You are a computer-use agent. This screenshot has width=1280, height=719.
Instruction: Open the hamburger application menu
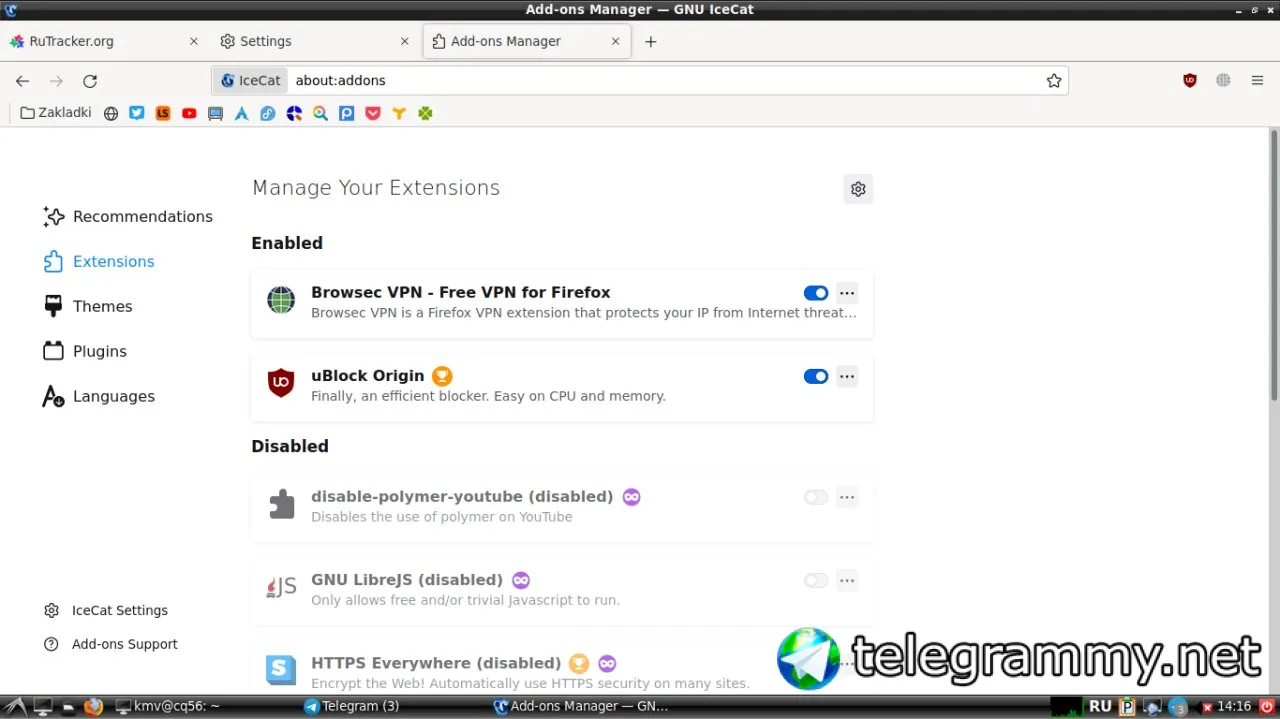click(x=1257, y=81)
